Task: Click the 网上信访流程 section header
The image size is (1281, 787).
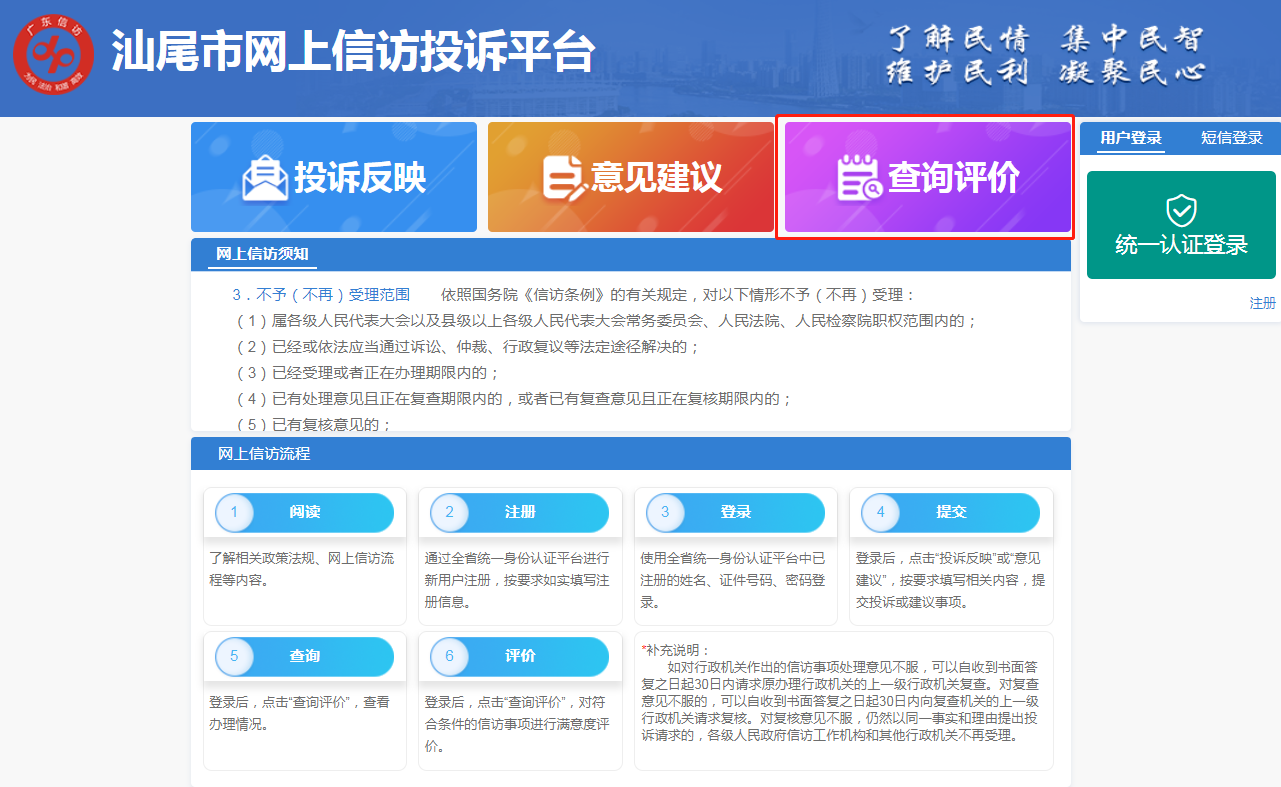Action: pyautogui.click(x=264, y=454)
